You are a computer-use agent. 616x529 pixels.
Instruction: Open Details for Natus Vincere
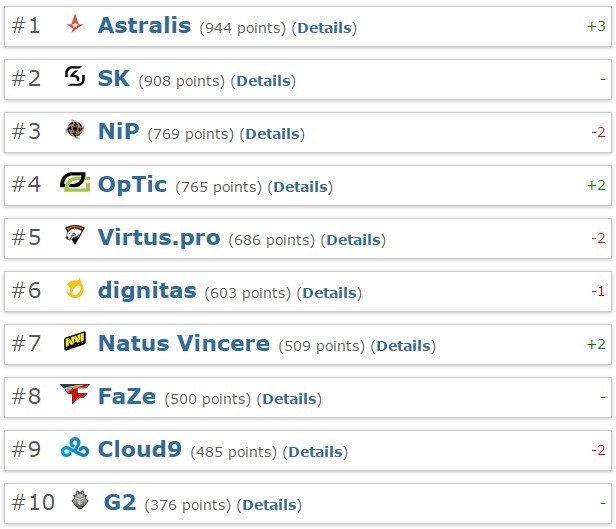pos(403,346)
